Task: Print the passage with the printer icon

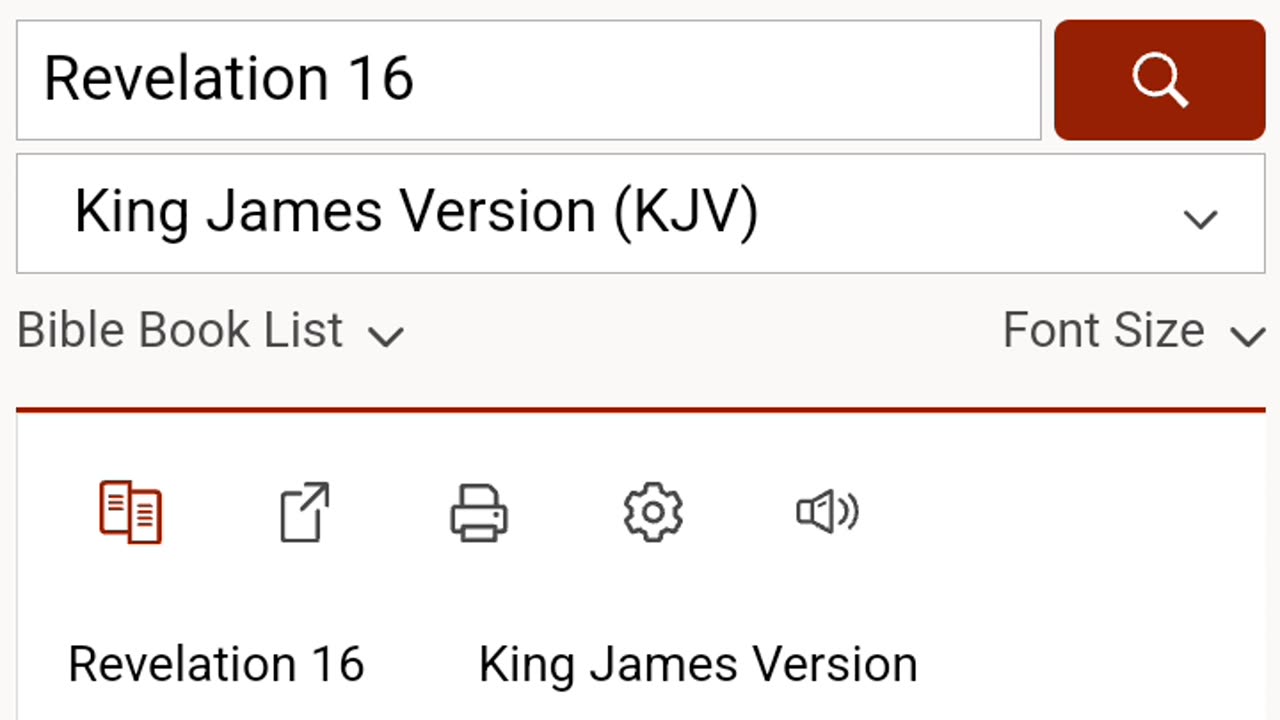Action: click(x=478, y=512)
